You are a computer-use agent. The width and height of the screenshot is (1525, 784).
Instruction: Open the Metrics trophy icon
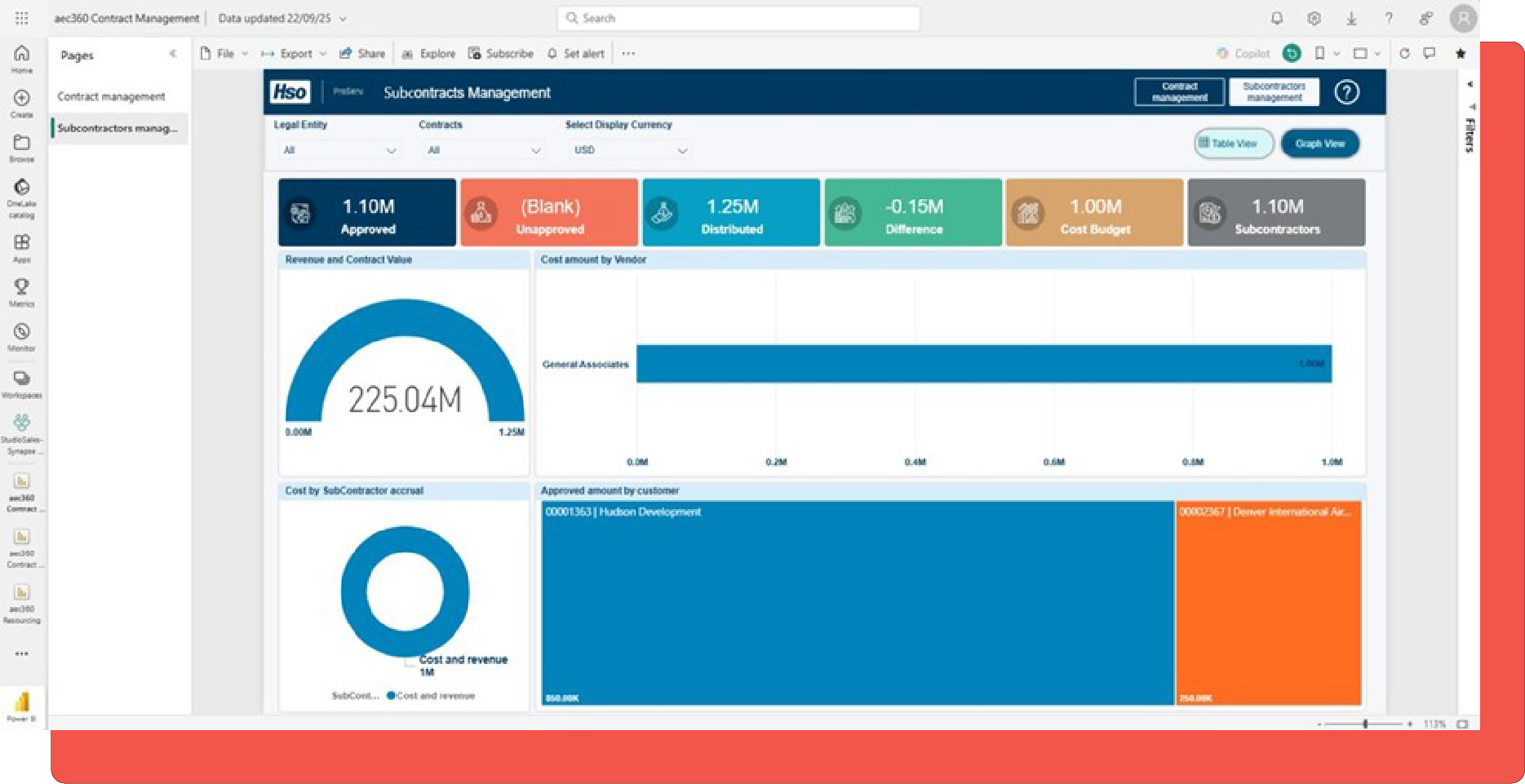tap(21, 287)
